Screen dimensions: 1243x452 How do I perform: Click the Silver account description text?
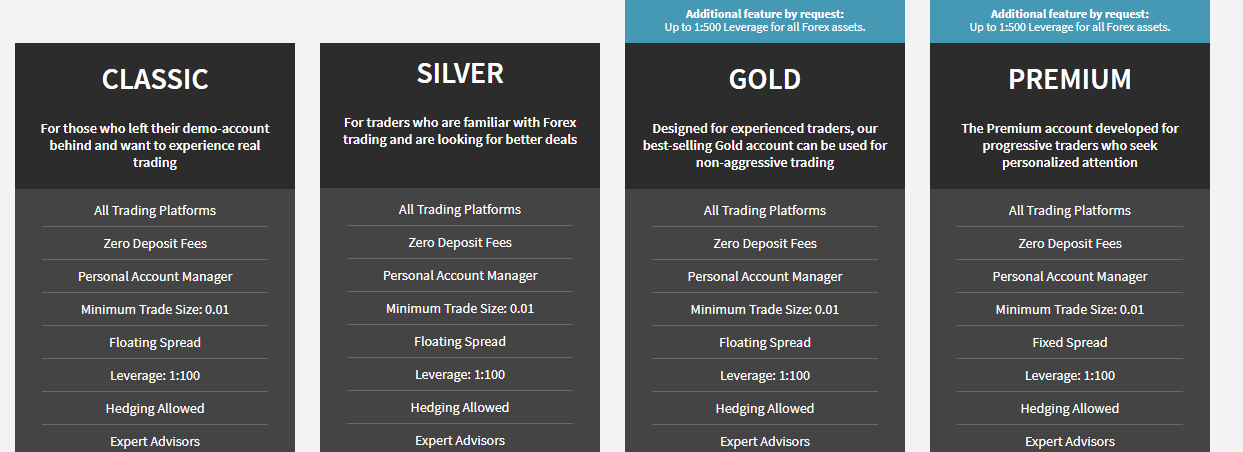[460, 131]
